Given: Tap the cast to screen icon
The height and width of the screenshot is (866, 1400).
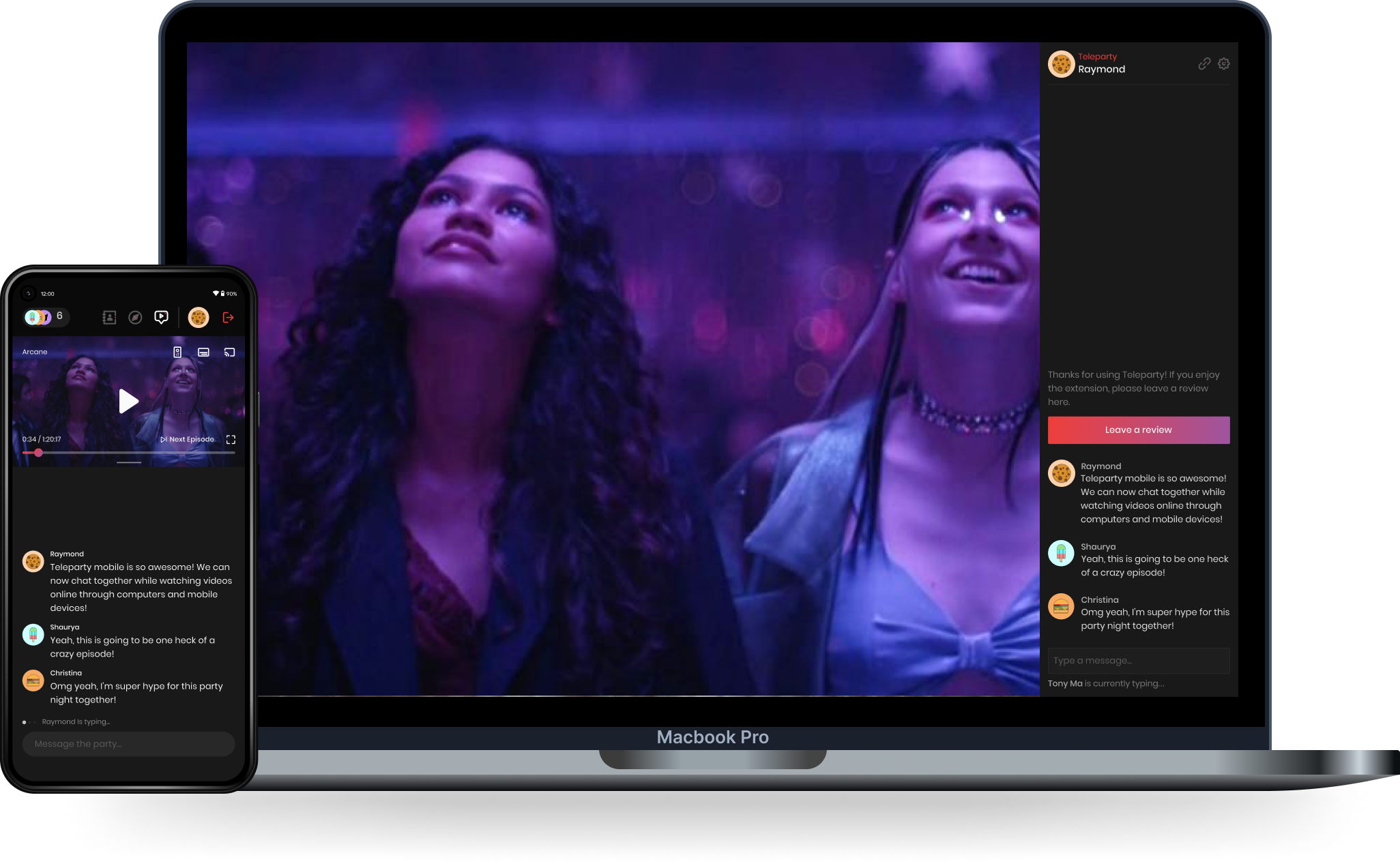Looking at the screenshot, I should coord(230,352).
